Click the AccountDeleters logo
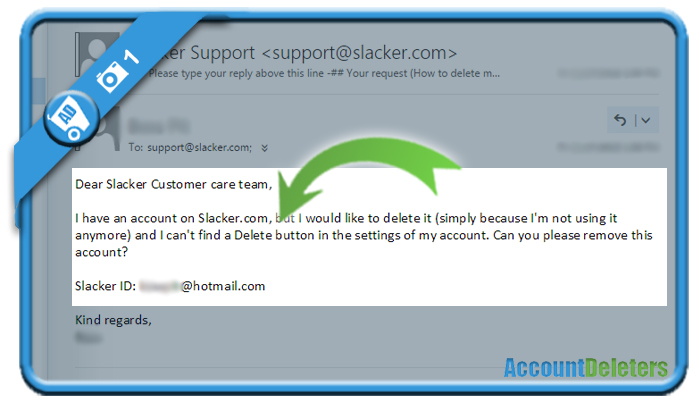The width and height of the screenshot is (700, 407). tap(586, 368)
